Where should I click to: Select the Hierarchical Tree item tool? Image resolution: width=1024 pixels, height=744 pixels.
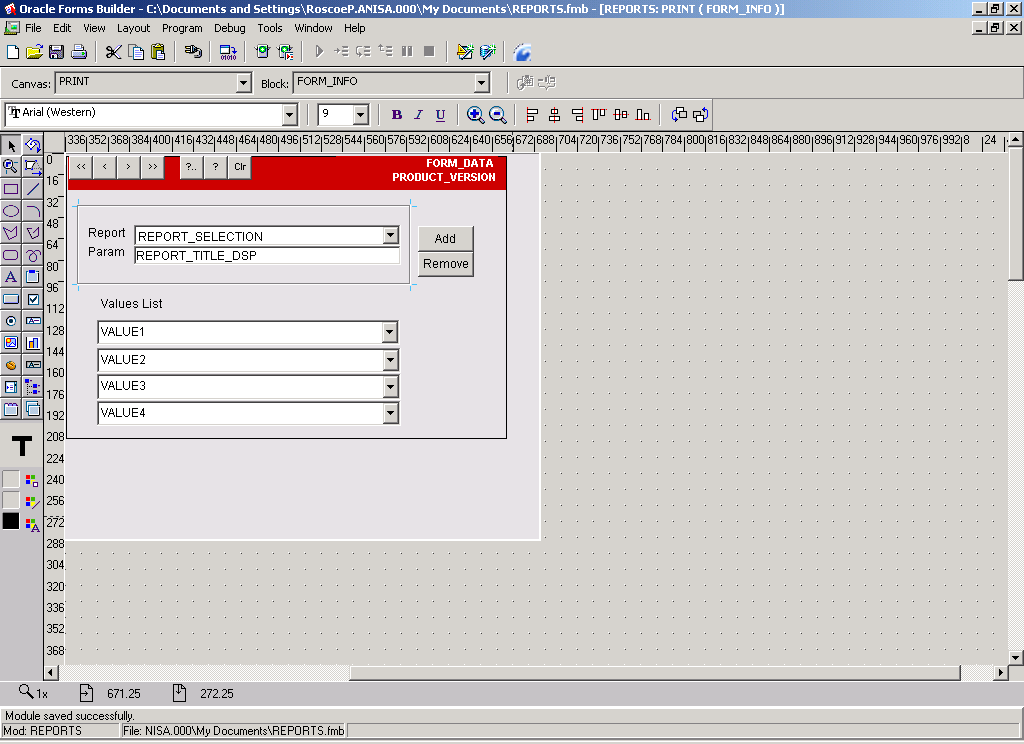[33, 387]
